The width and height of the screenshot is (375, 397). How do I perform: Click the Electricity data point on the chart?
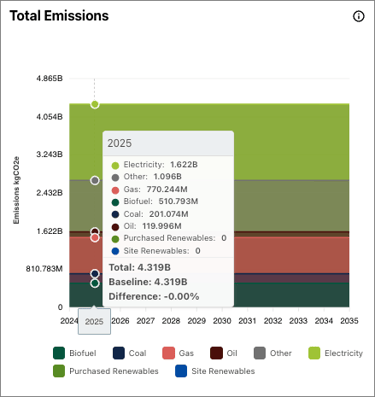coord(95,104)
